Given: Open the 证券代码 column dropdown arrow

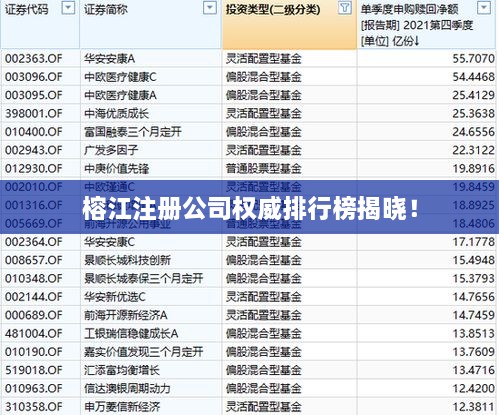Looking at the screenshot, I should (x=68, y=8).
